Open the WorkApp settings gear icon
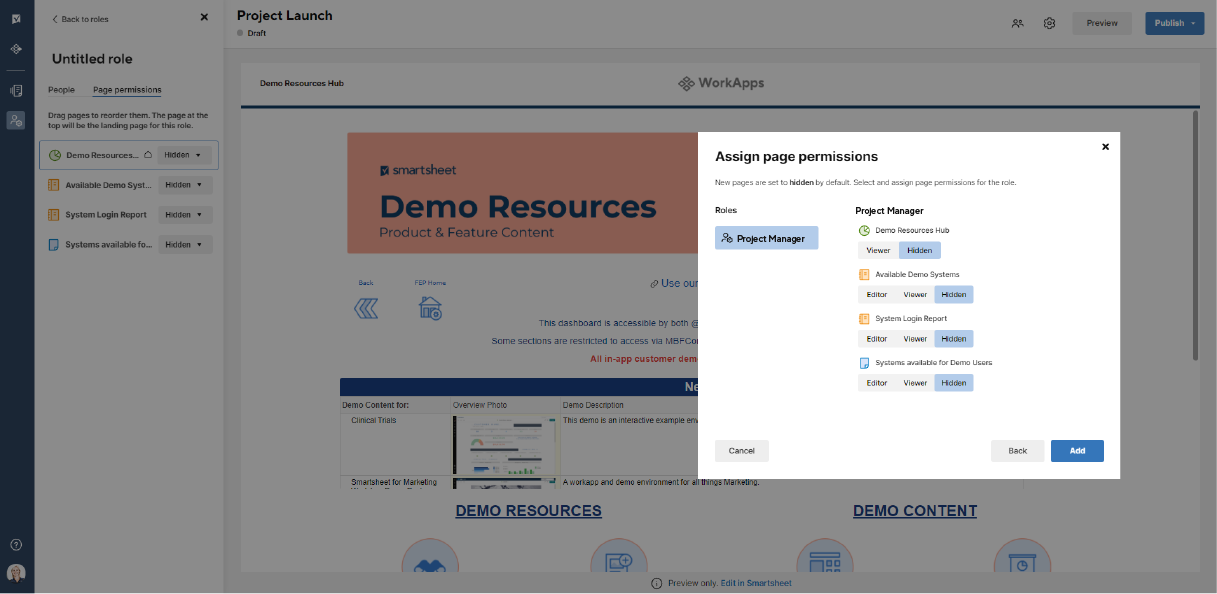 coord(1049,22)
